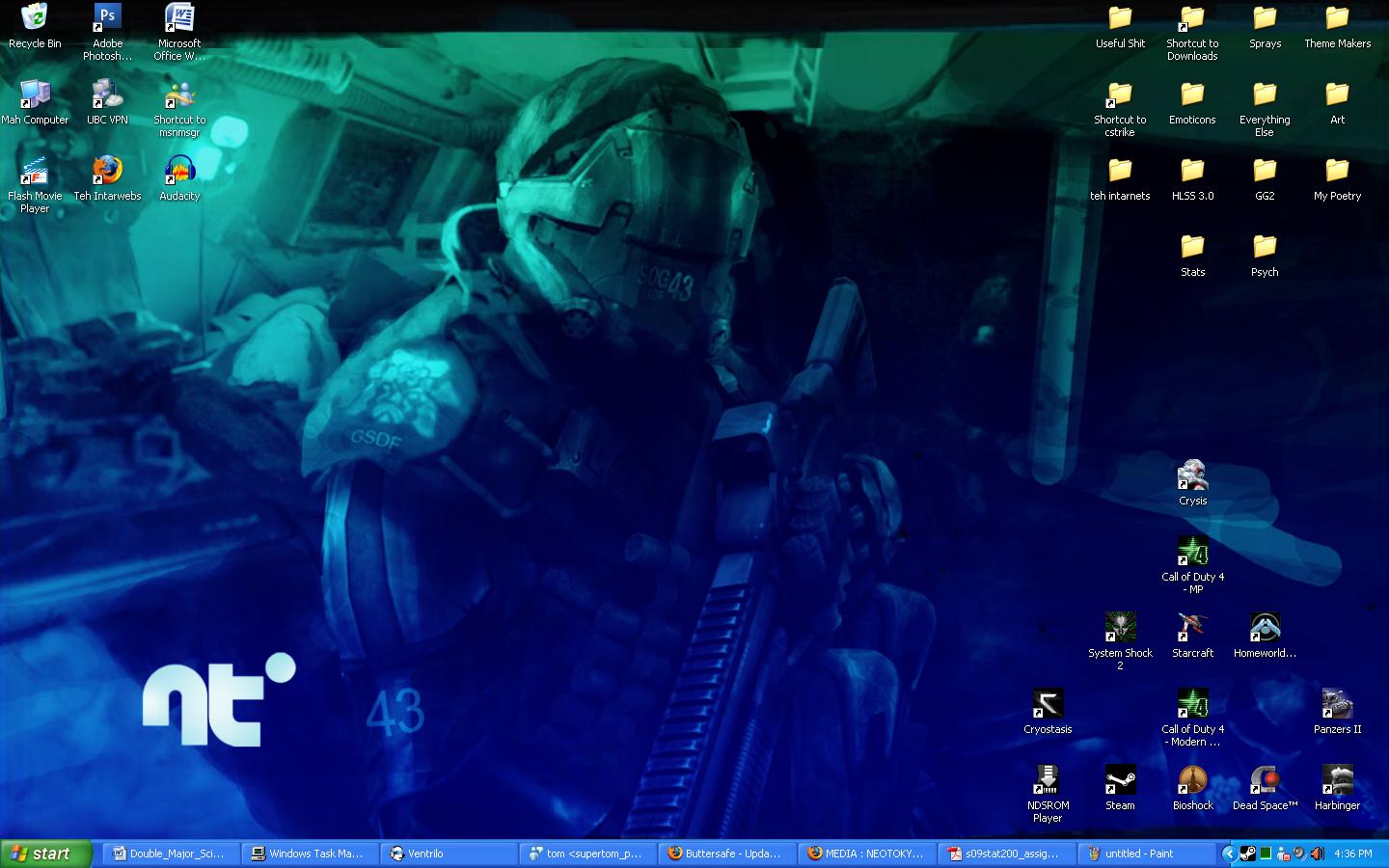
Task: Open the Sprays folder
Action: [1265, 27]
